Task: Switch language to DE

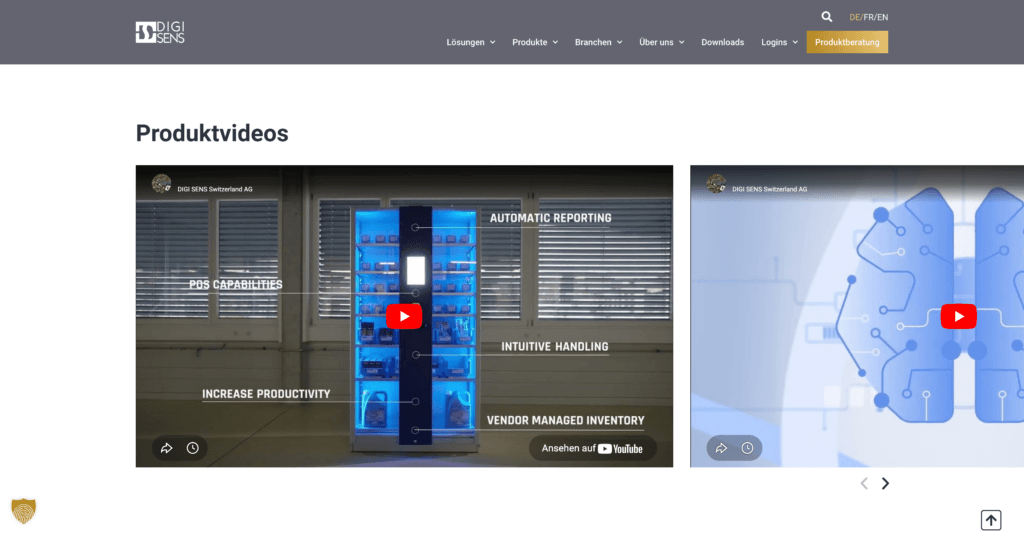Action: 854,17
